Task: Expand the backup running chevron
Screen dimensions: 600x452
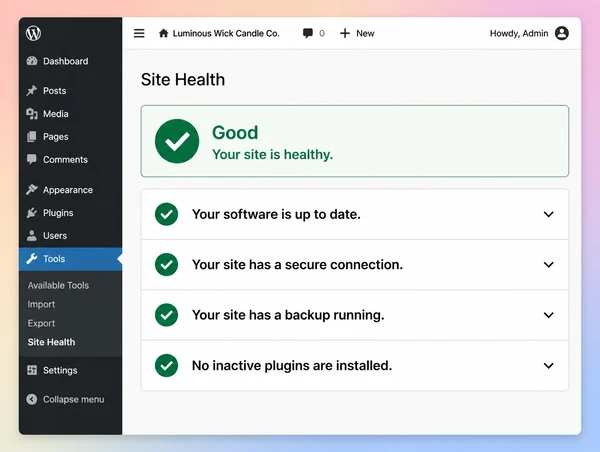Action: click(x=549, y=315)
